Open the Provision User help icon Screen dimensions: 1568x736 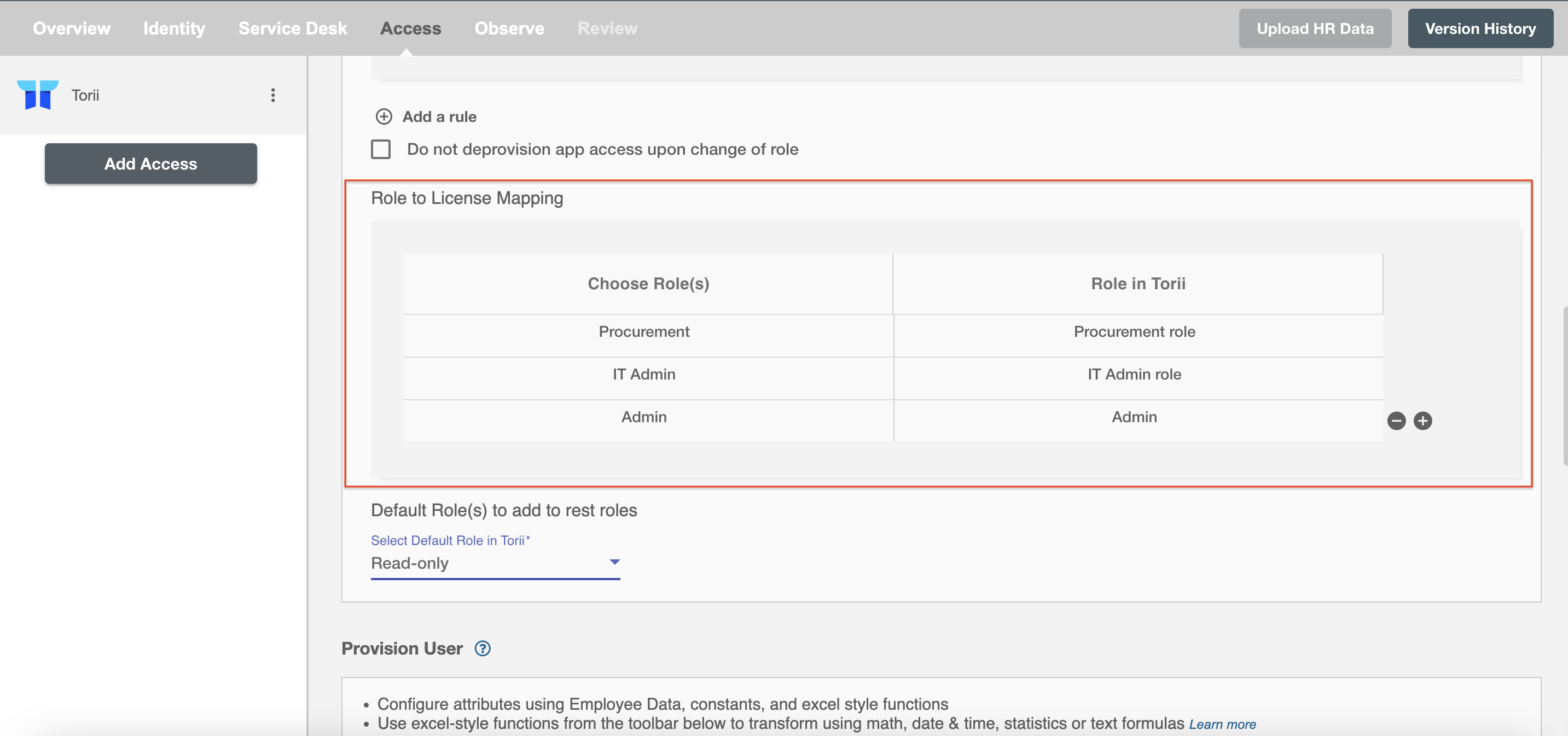pos(483,649)
